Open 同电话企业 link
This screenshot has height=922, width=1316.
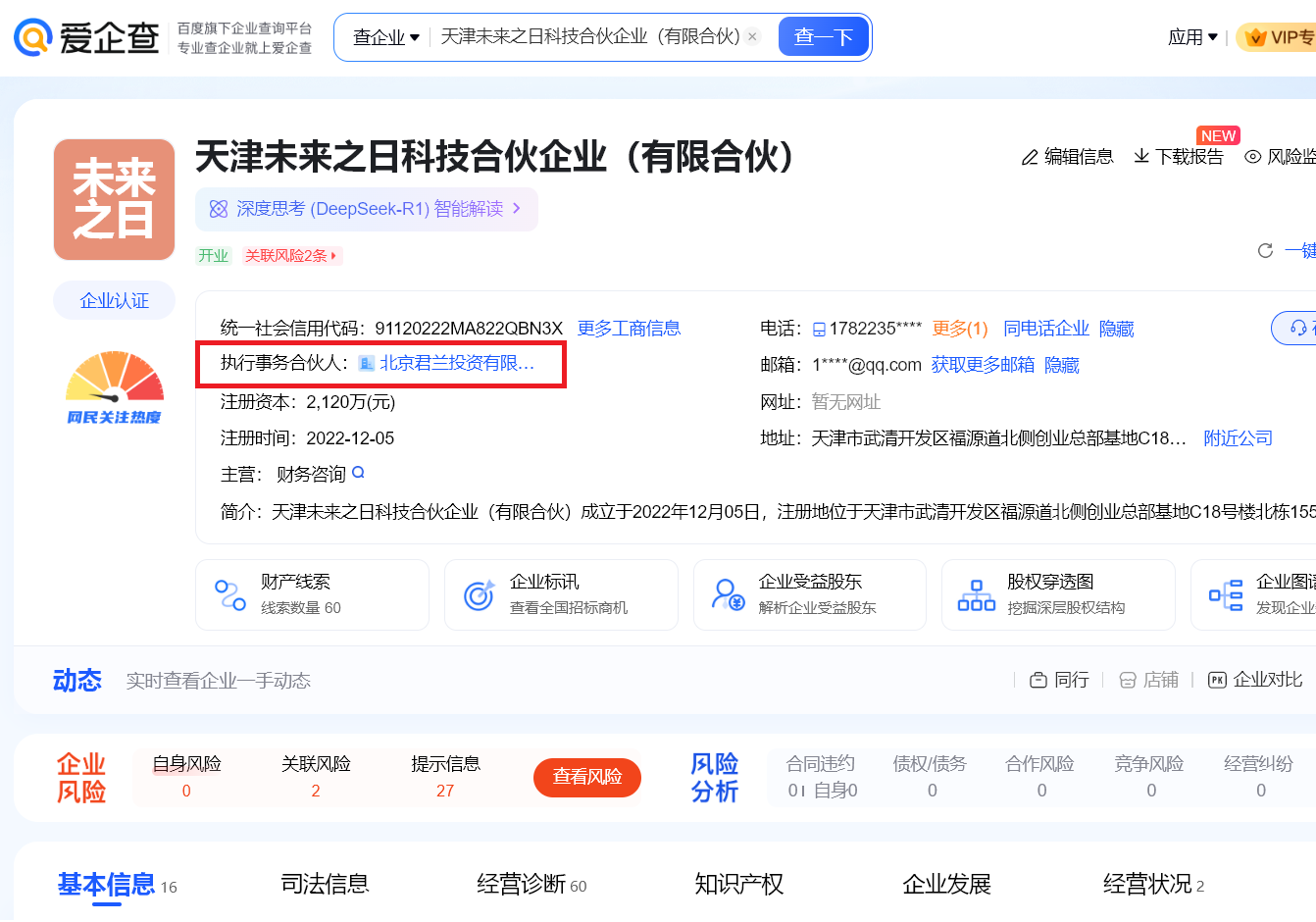1046,329
